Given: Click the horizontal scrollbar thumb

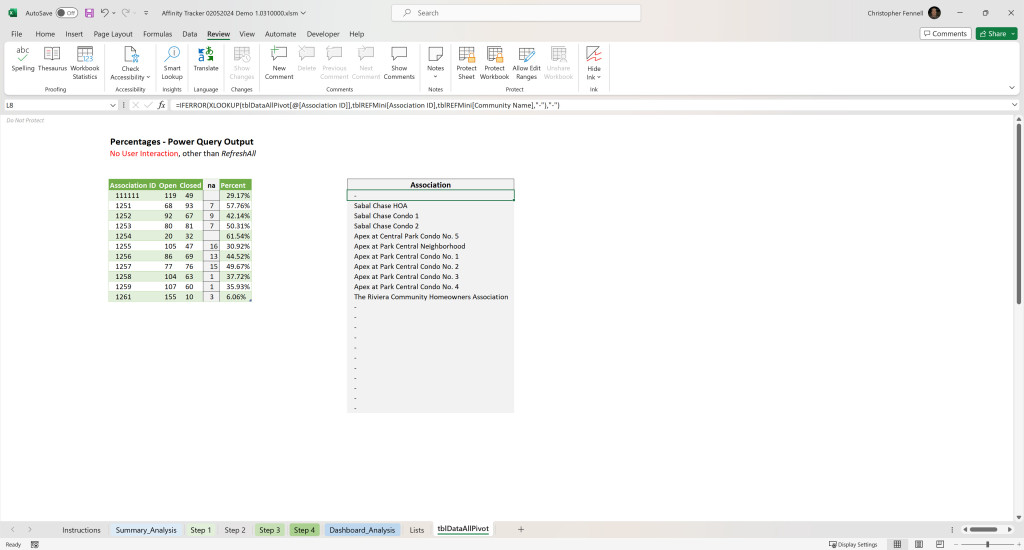Looking at the screenshot, I should (x=983, y=530).
